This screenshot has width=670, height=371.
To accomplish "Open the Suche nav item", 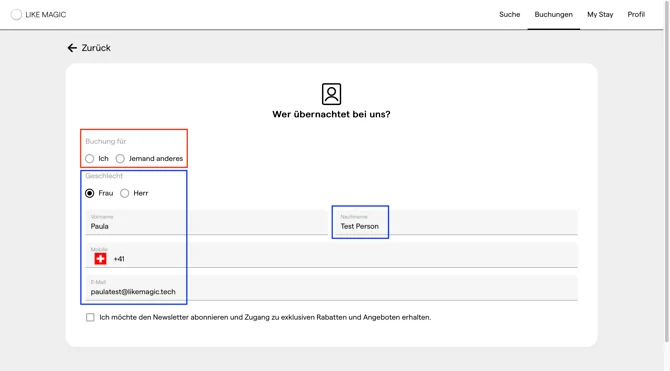I will click(509, 15).
